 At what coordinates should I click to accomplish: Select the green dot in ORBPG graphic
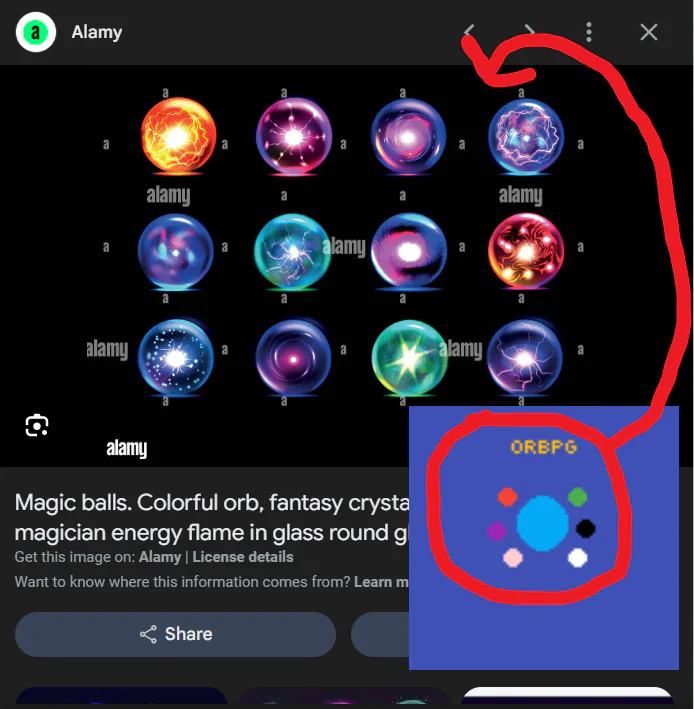point(577,497)
